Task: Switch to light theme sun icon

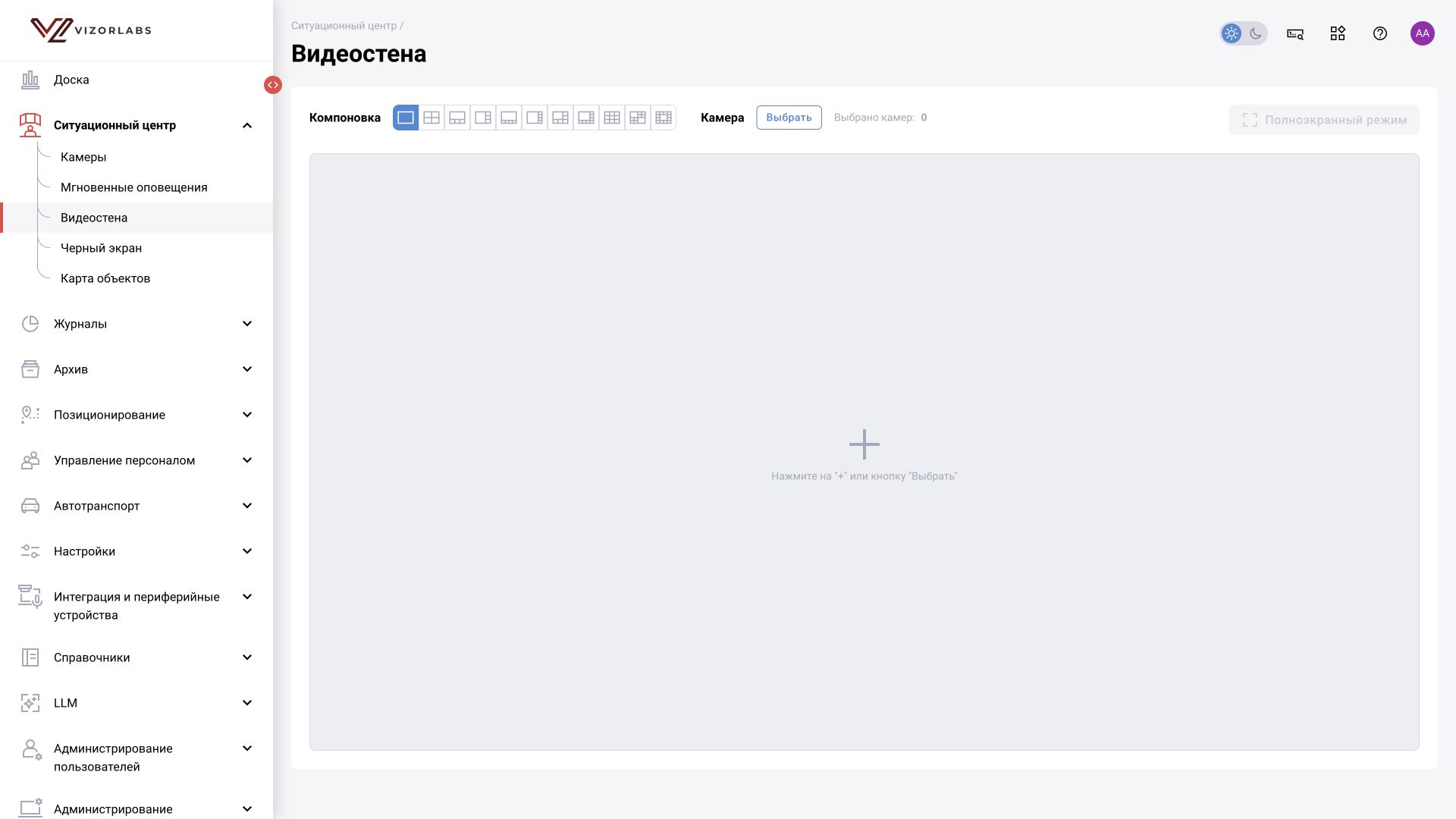Action: click(x=1232, y=33)
